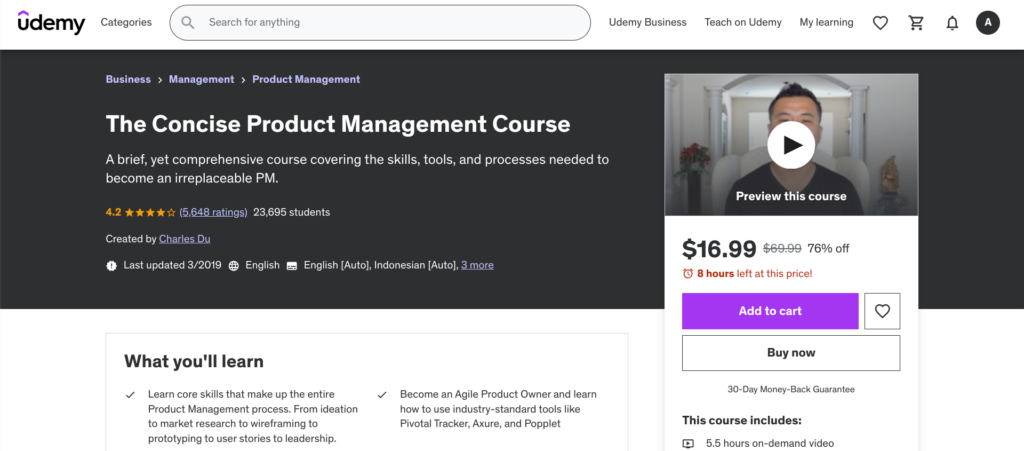Play the course preview video
1024x451 pixels.
[x=791, y=146]
